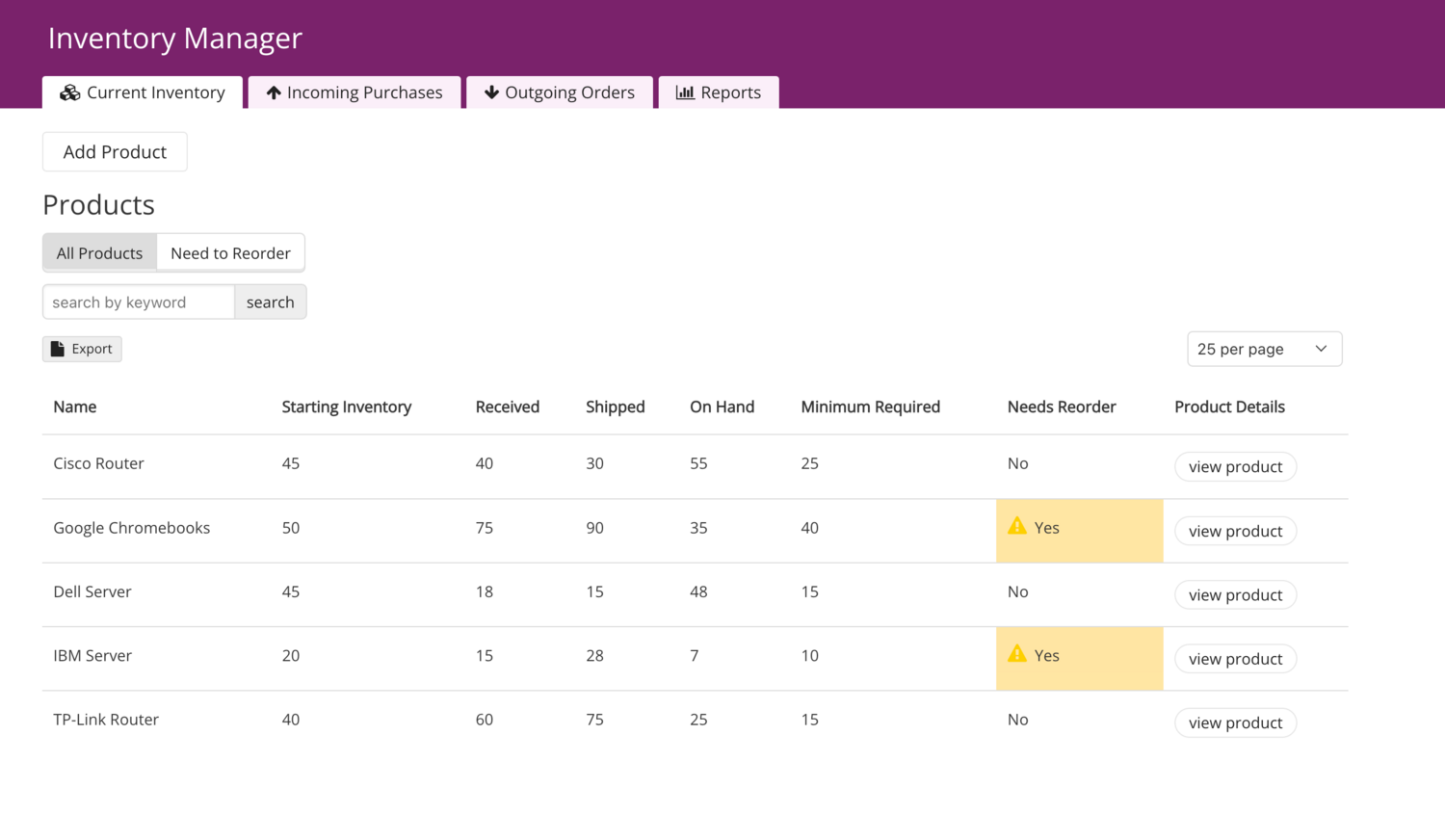This screenshot has width=1445, height=840.
Task: Click the warning triangle in IBM Server row
Action: [x=1015, y=654]
